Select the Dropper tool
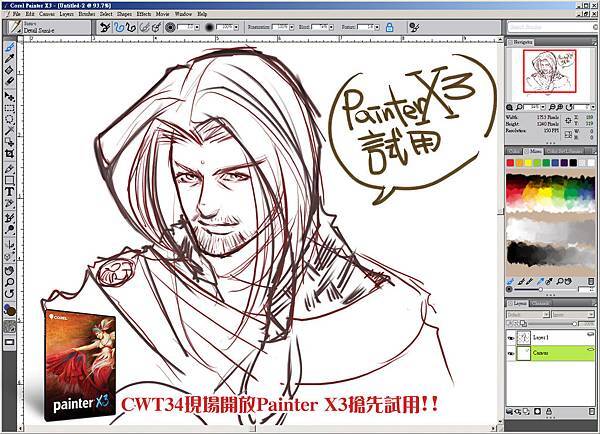Viewport: 600px width, 434px height. 10,59
